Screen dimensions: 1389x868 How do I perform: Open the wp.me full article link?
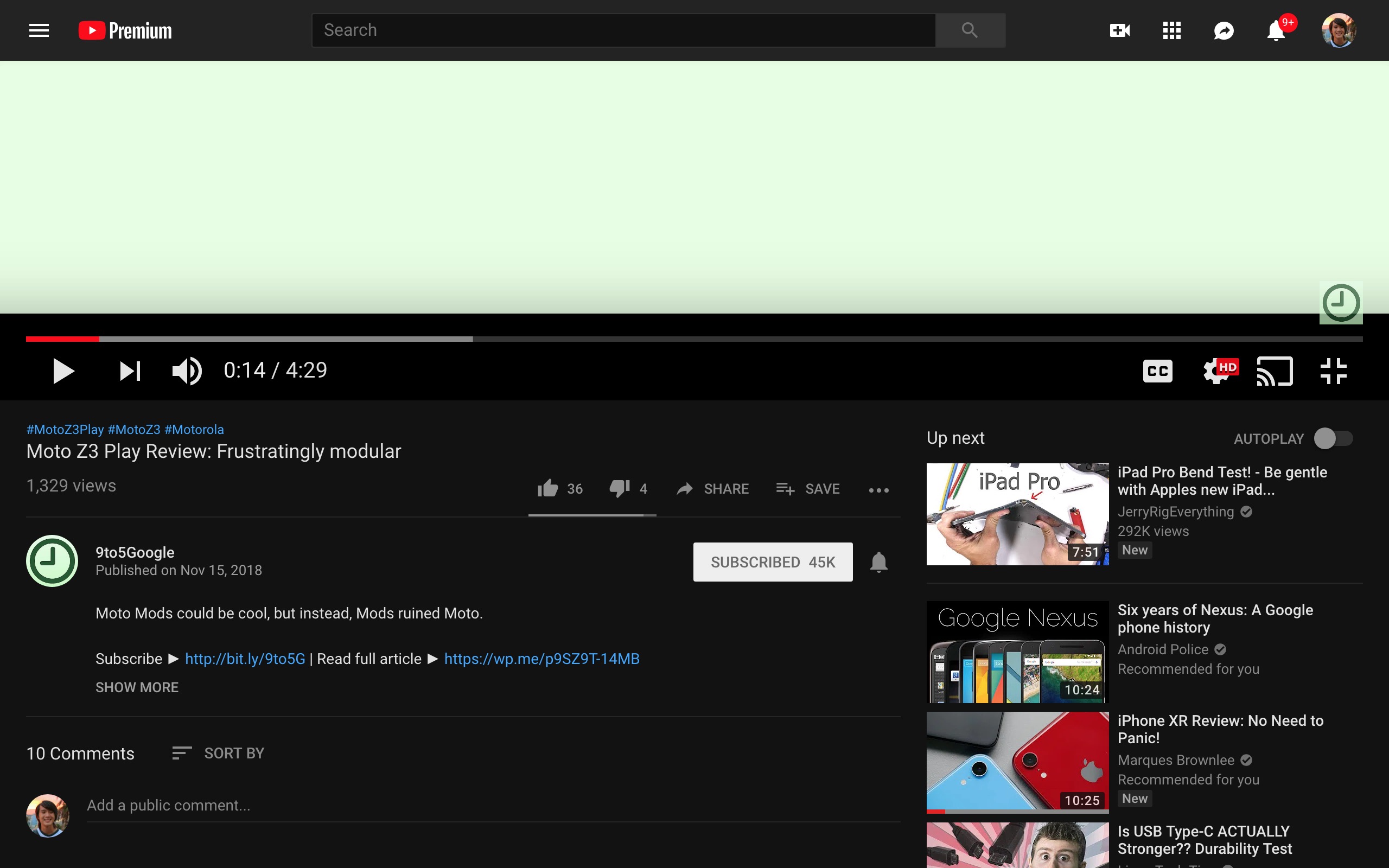542,659
